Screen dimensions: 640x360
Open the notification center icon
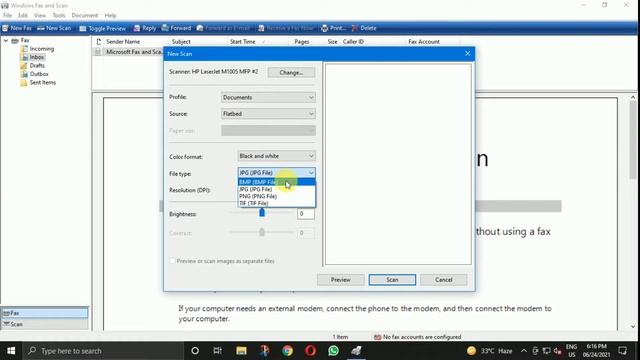coord(622,351)
